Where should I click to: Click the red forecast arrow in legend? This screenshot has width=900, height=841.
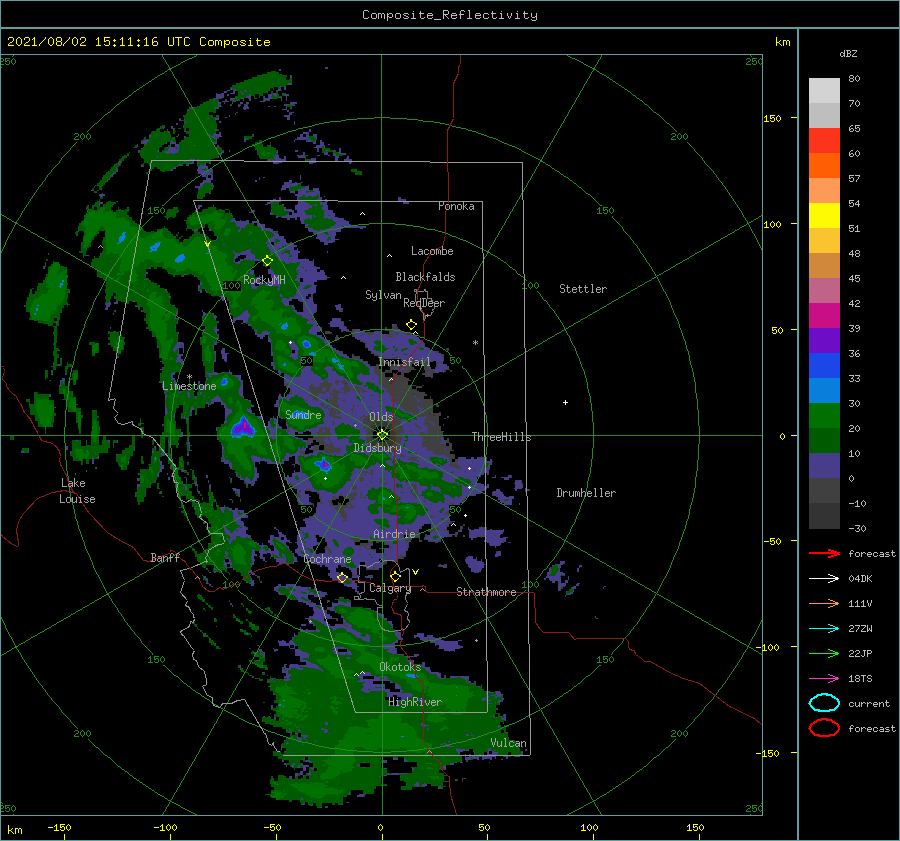tap(824, 553)
